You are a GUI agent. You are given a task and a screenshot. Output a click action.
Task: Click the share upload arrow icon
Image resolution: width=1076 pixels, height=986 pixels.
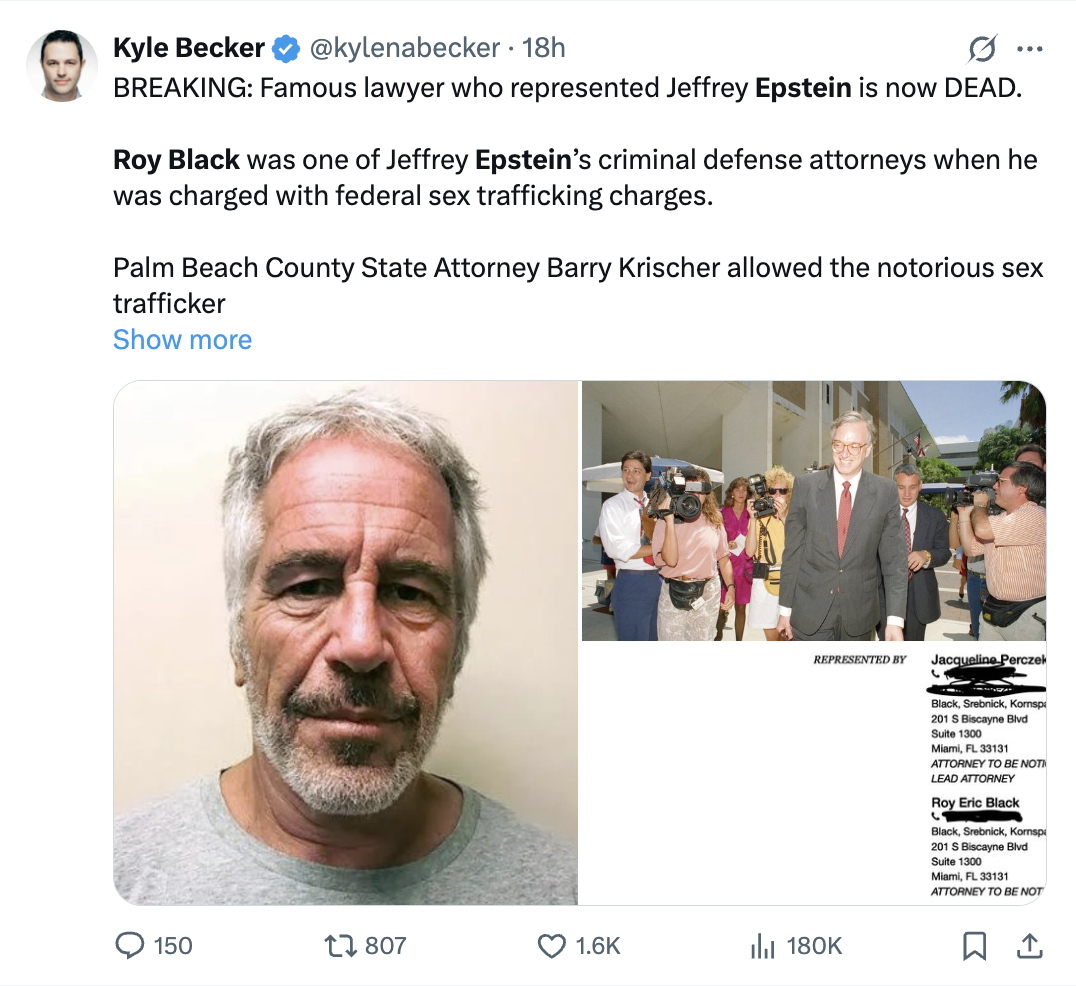[1030, 944]
